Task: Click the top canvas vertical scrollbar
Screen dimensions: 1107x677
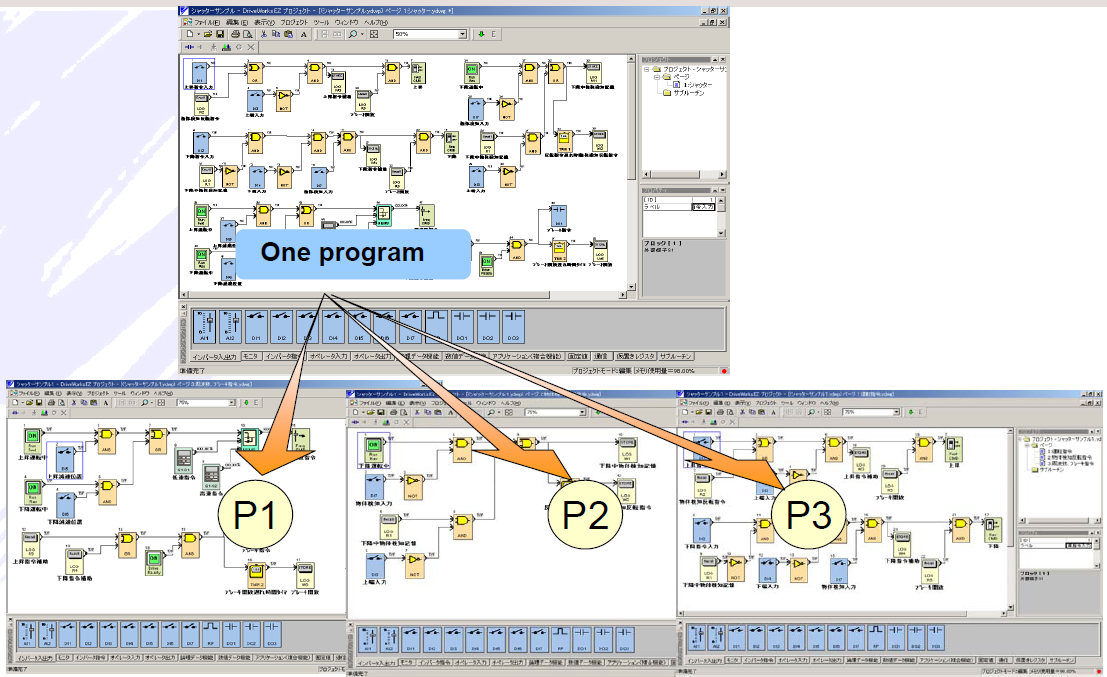Action: point(632,173)
